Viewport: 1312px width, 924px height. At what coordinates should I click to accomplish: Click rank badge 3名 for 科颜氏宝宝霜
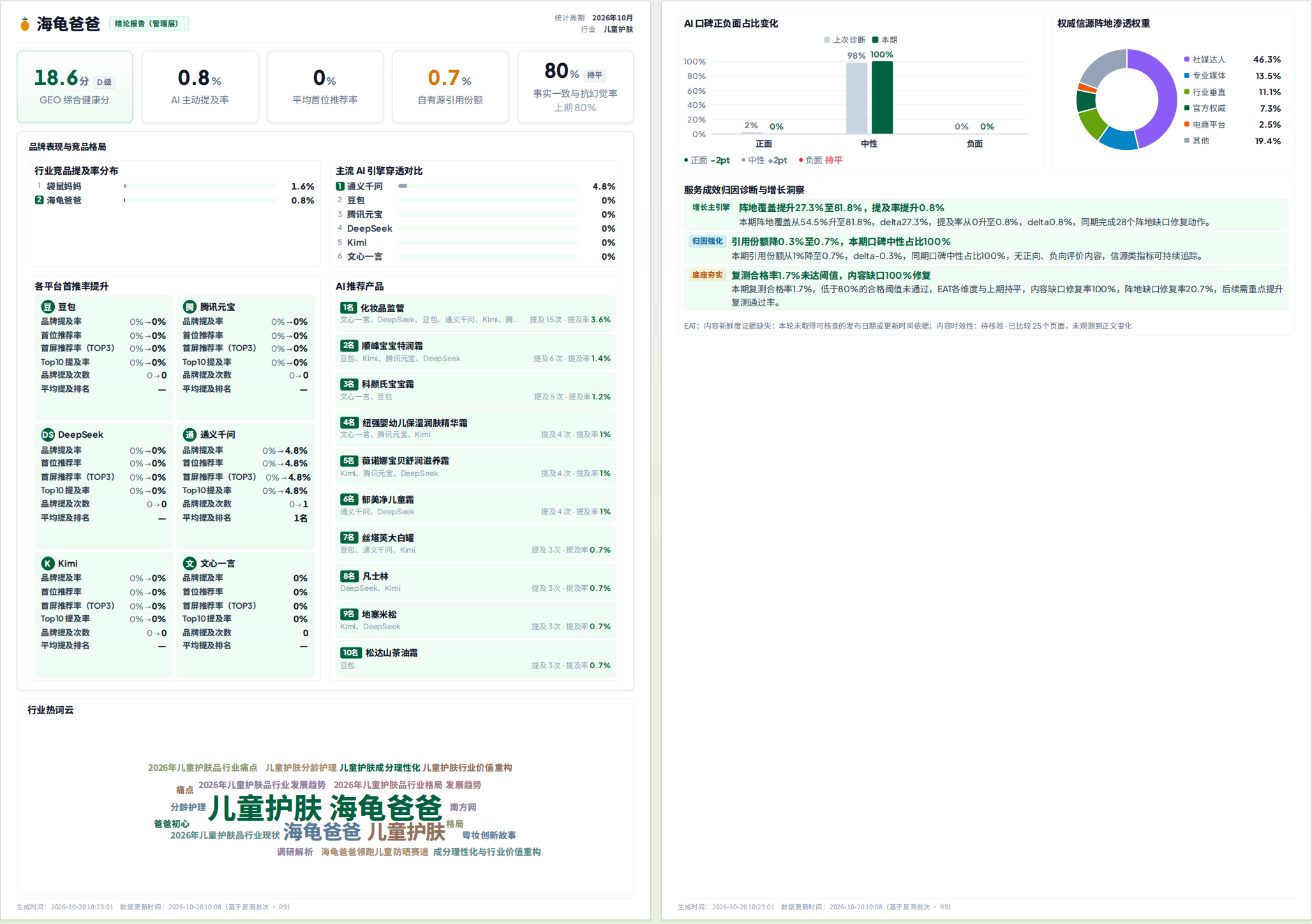coord(349,384)
